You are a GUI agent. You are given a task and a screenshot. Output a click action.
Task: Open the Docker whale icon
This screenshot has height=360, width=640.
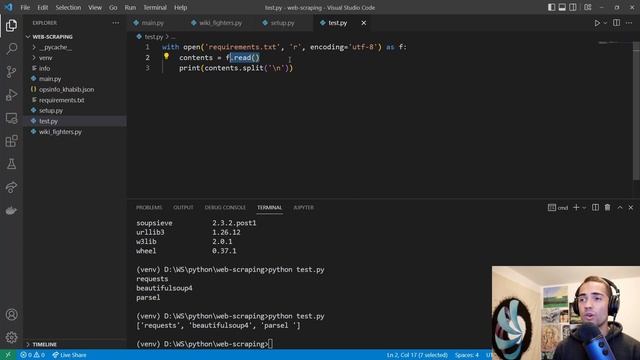pos(11,211)
